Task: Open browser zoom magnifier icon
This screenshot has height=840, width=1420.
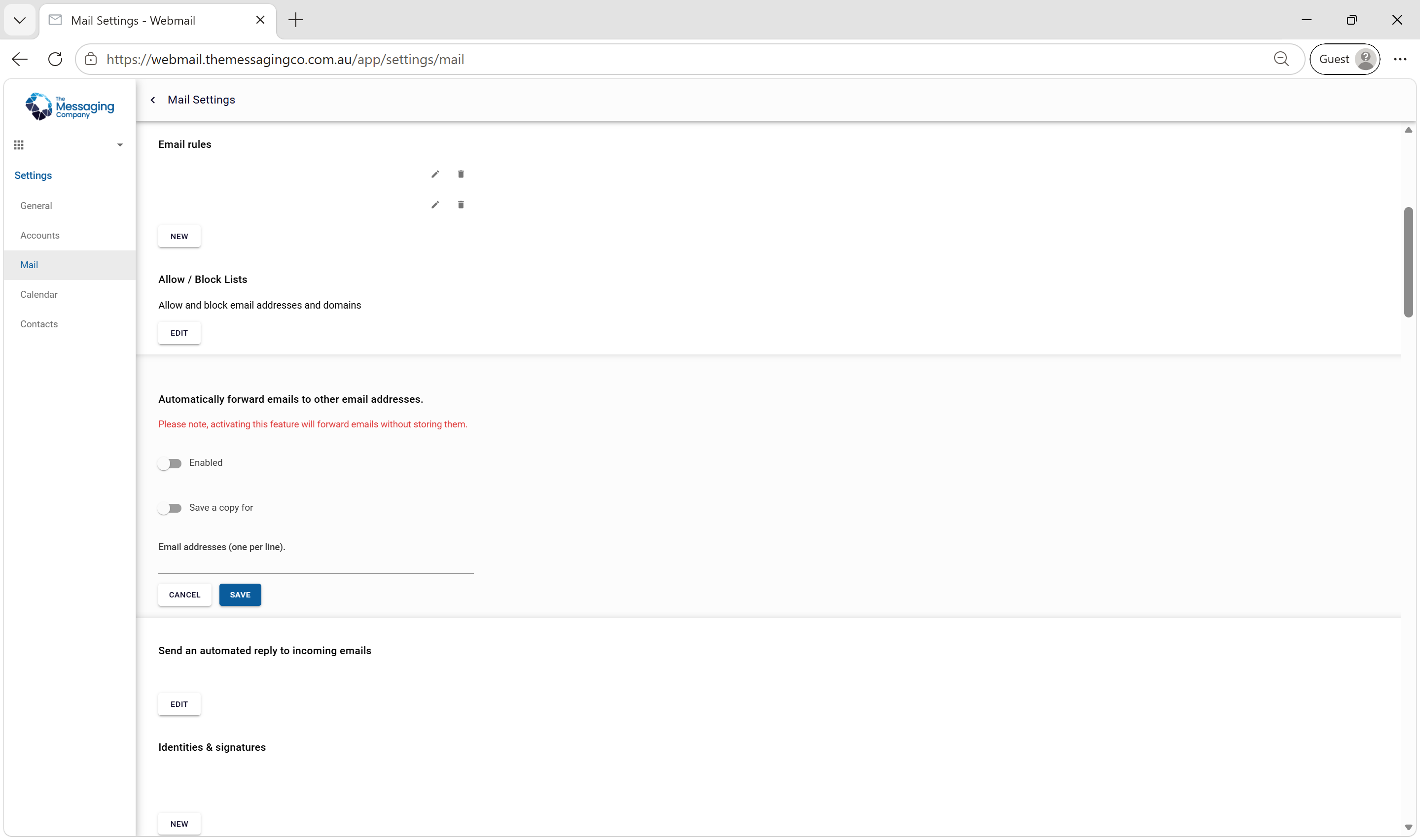Action: (x=1281, y=60)
